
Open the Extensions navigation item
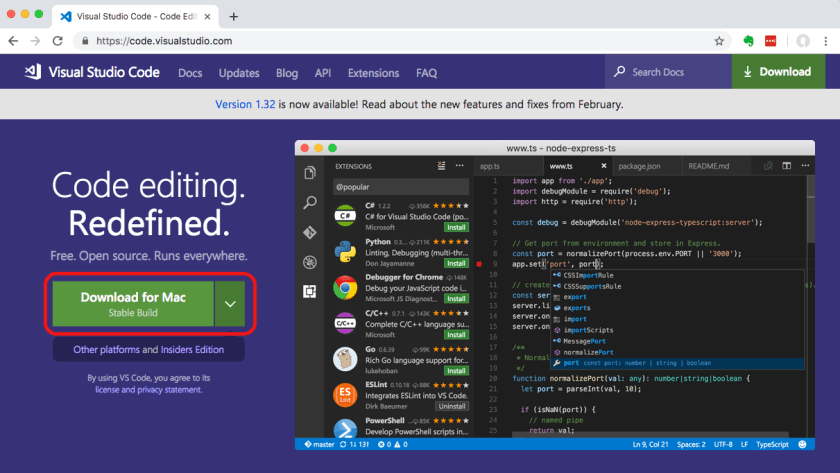point(373,73)
